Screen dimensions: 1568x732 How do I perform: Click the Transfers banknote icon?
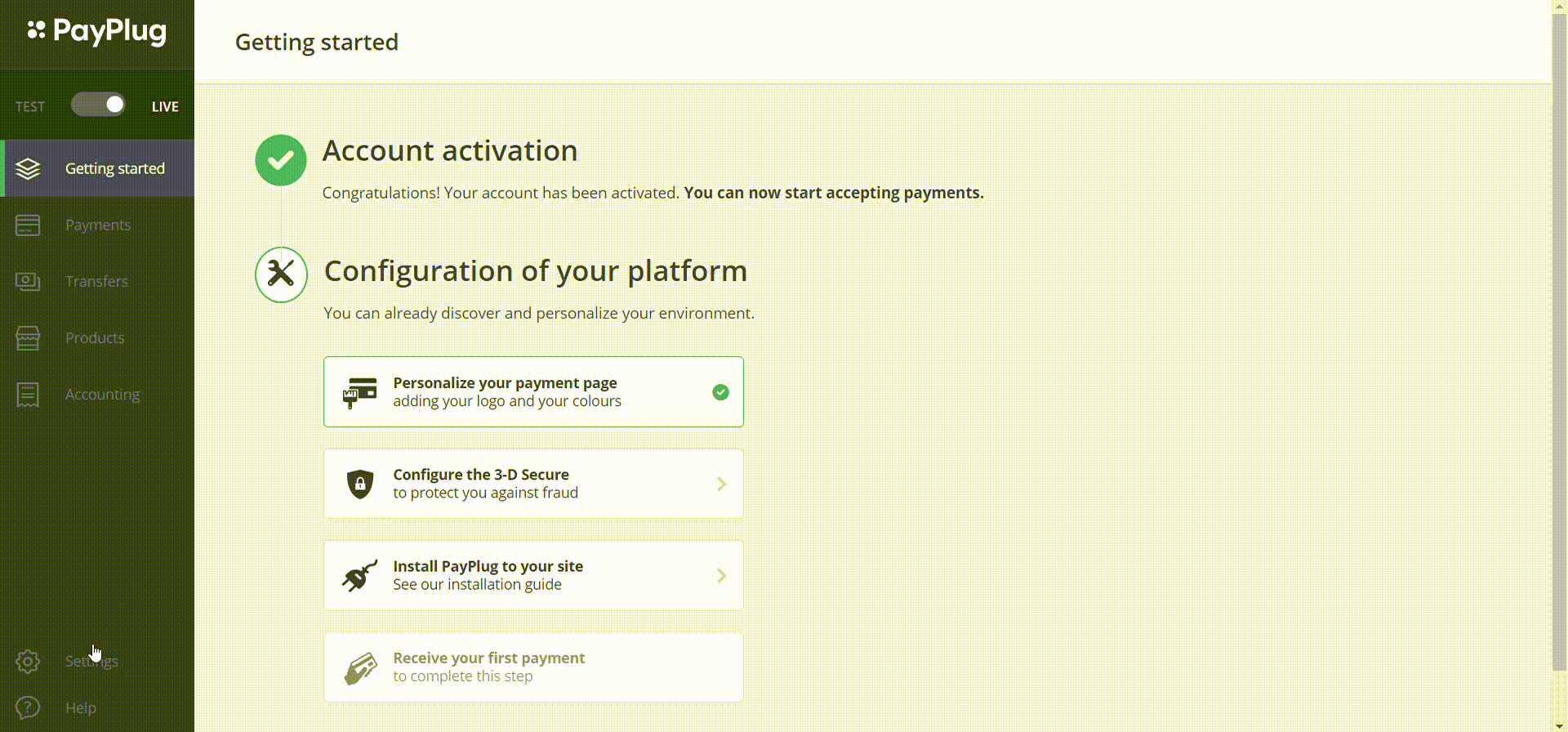click(x=28, y=281)
